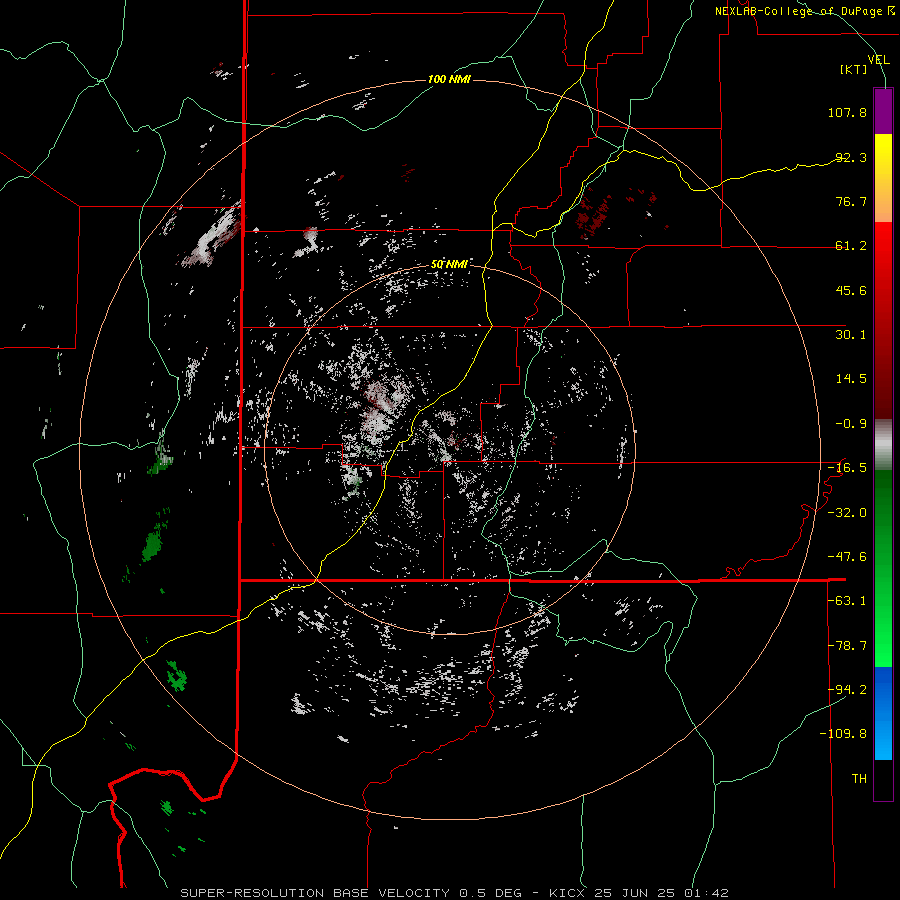Click the 50 NMI range ring label
This screenshot has width=900, height=900.
coord(449,265)
